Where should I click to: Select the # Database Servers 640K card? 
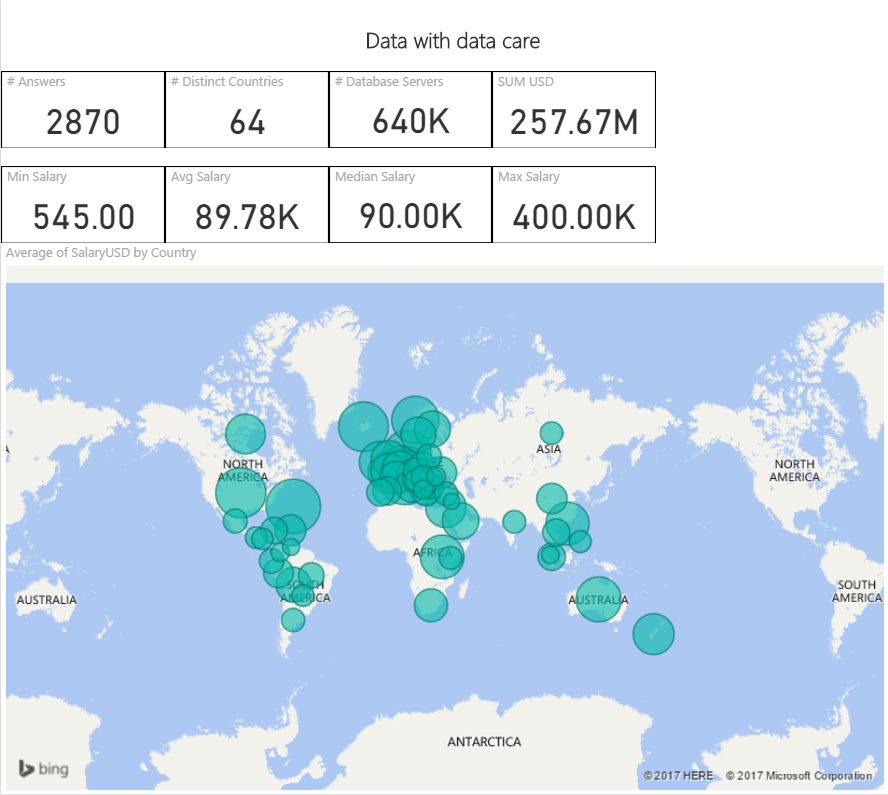coord(411,110)
